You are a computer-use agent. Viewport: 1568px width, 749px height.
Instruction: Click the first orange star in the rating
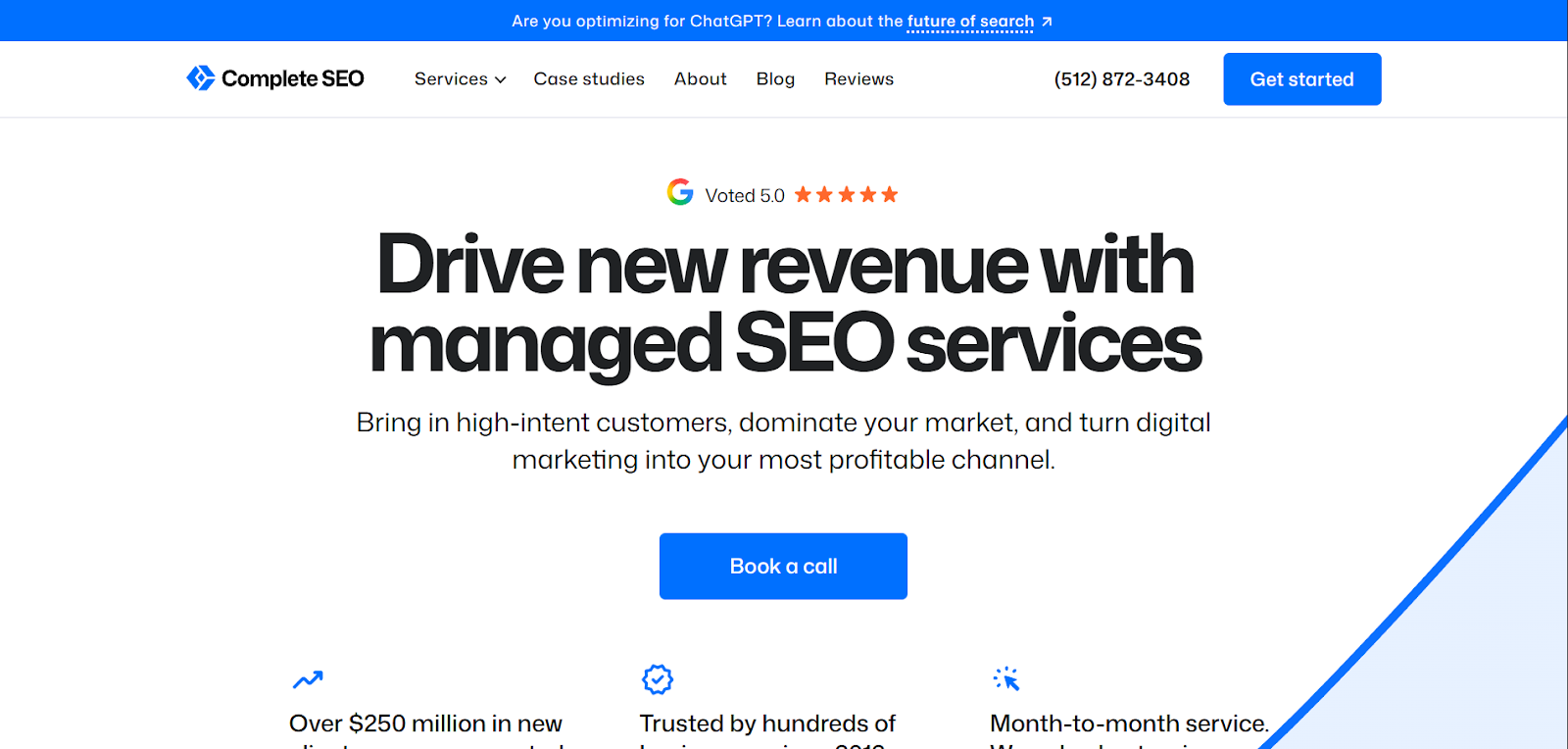(x=801, y=193)
